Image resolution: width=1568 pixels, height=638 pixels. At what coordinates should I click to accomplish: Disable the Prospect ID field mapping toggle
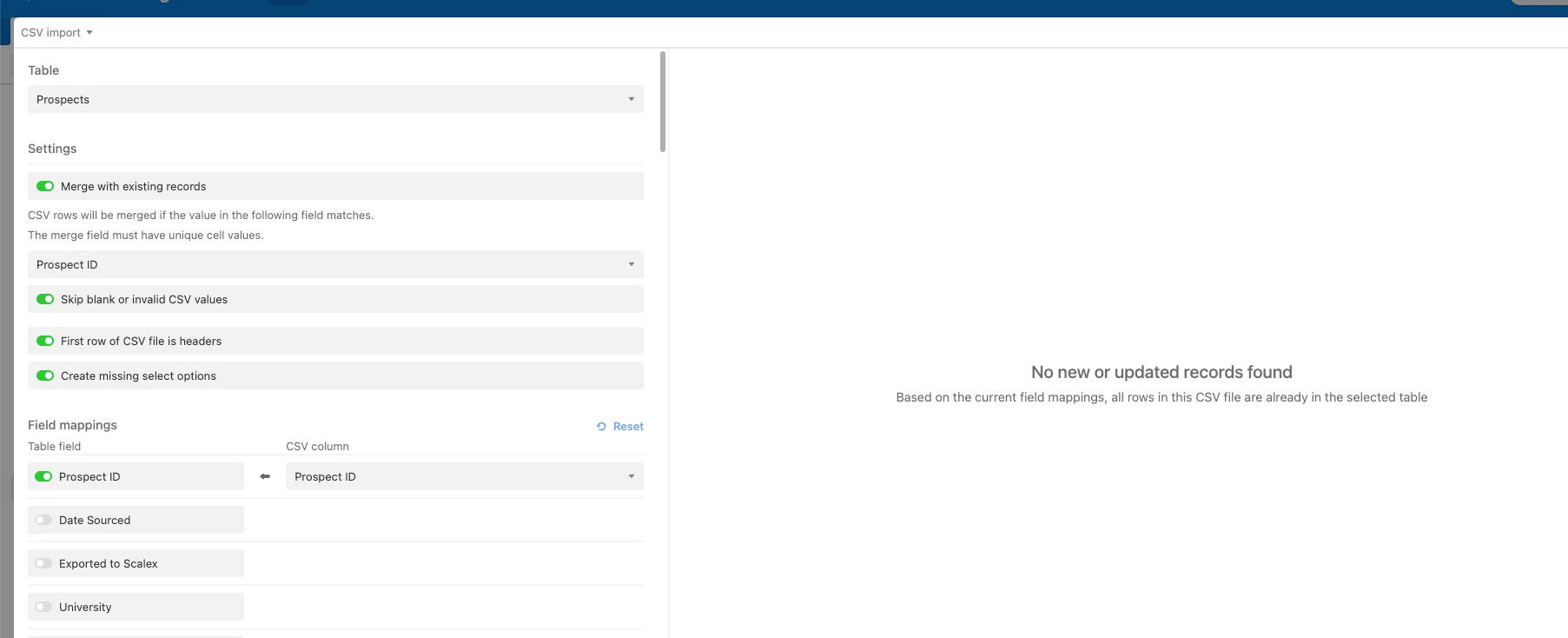click(43, 476)
